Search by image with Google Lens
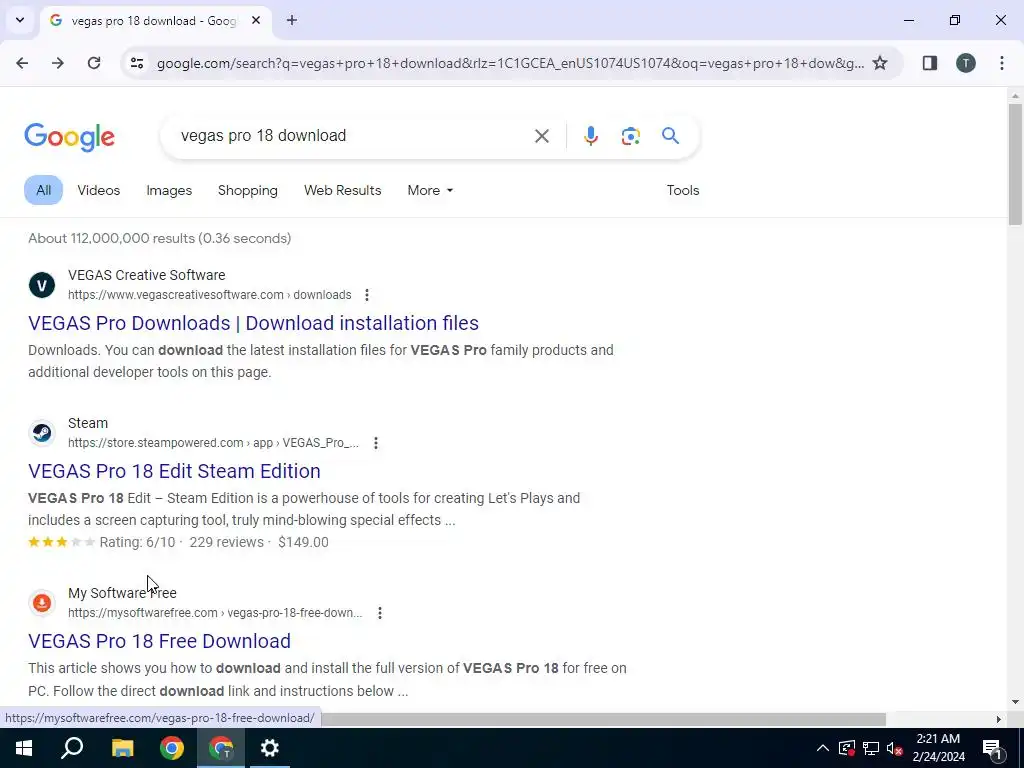 pos(631,136)
